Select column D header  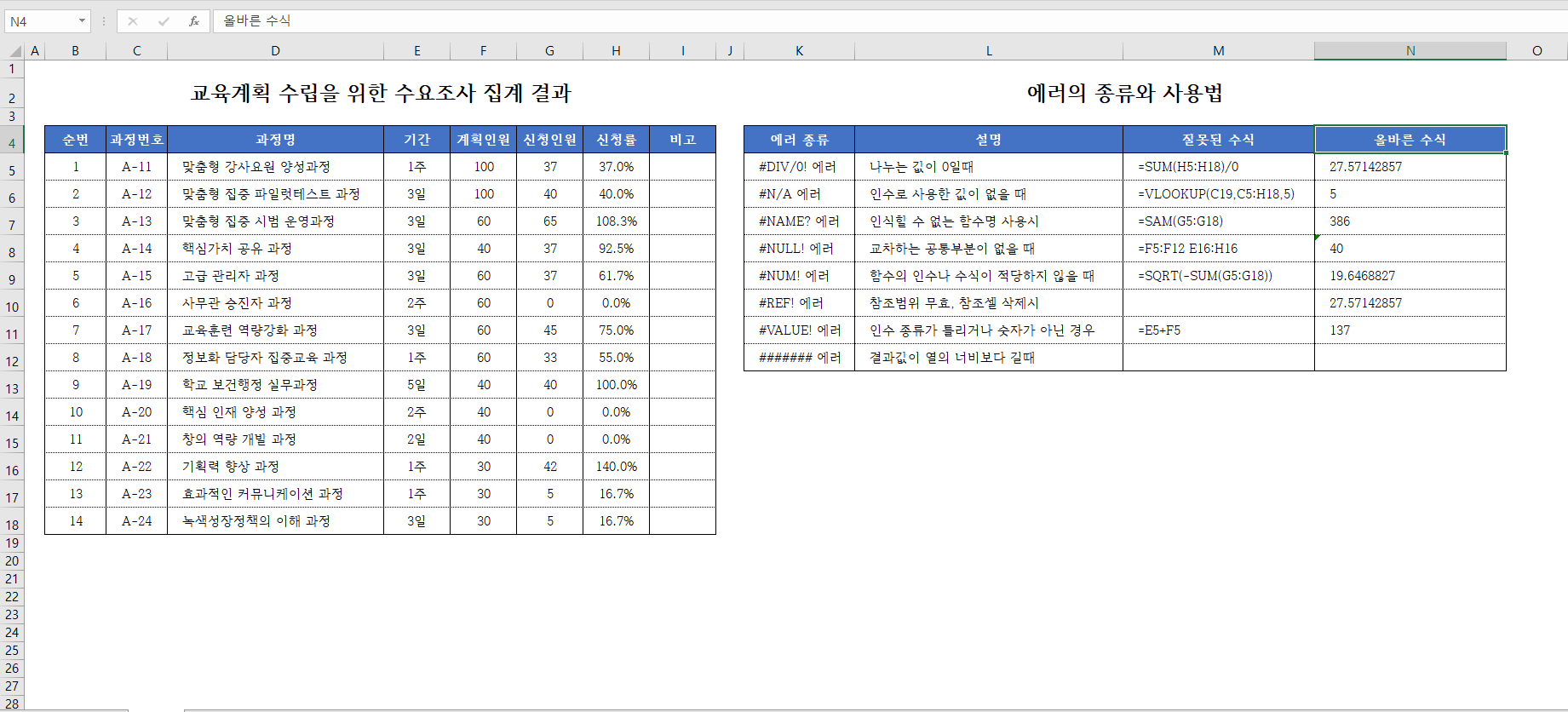point(275,51)
